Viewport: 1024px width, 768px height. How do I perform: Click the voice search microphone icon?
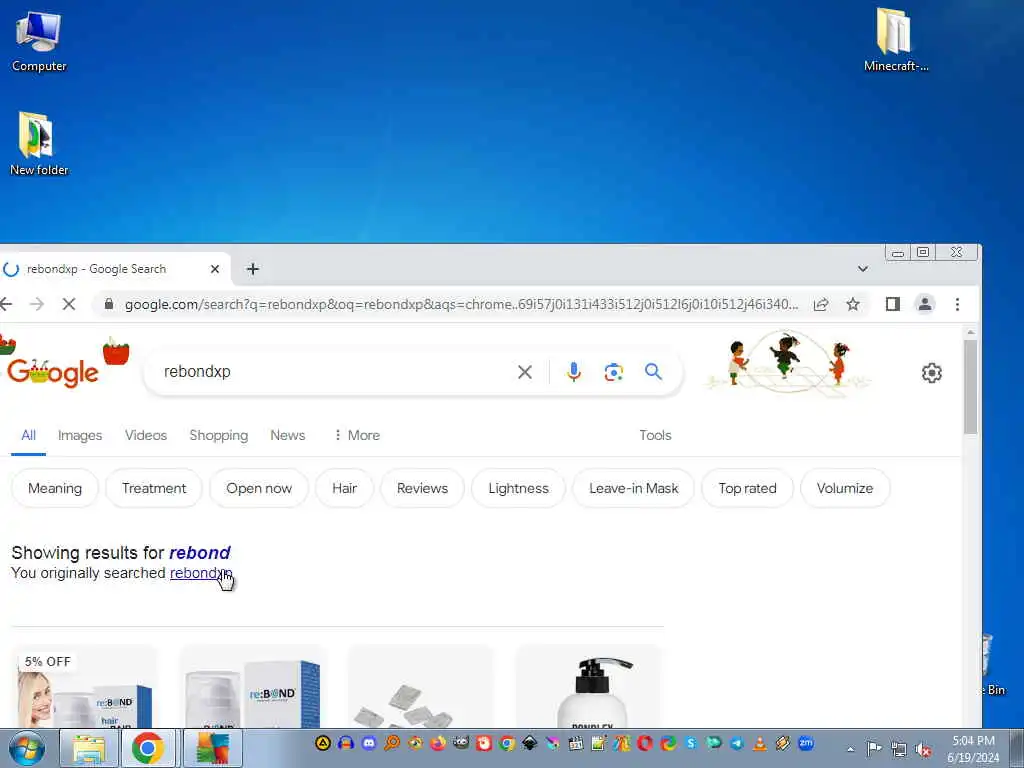[573, 372]
